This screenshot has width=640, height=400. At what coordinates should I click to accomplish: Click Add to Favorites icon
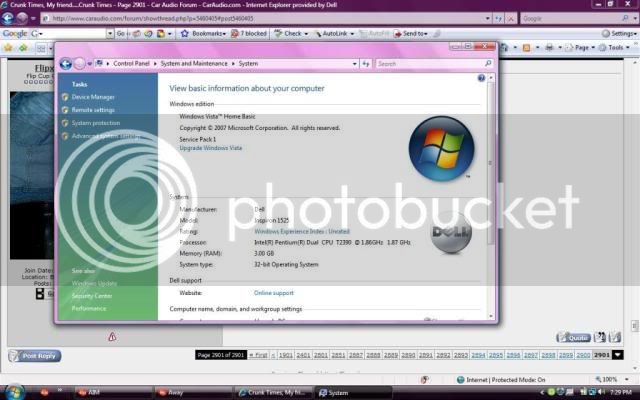(x=23, y=48)
